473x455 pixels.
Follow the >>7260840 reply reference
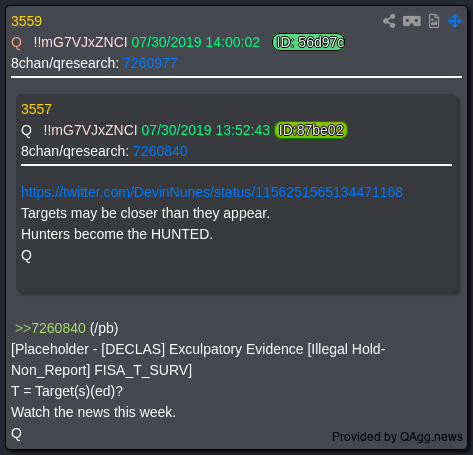[50, 328]
